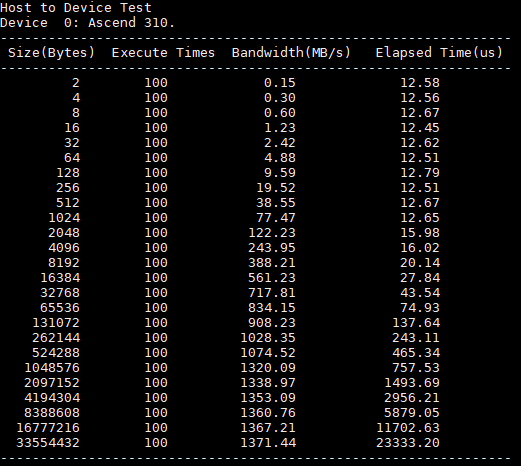Click the 1048576 size value
Viewport: 521px width, 466px height.
click(x=52, y=368)
